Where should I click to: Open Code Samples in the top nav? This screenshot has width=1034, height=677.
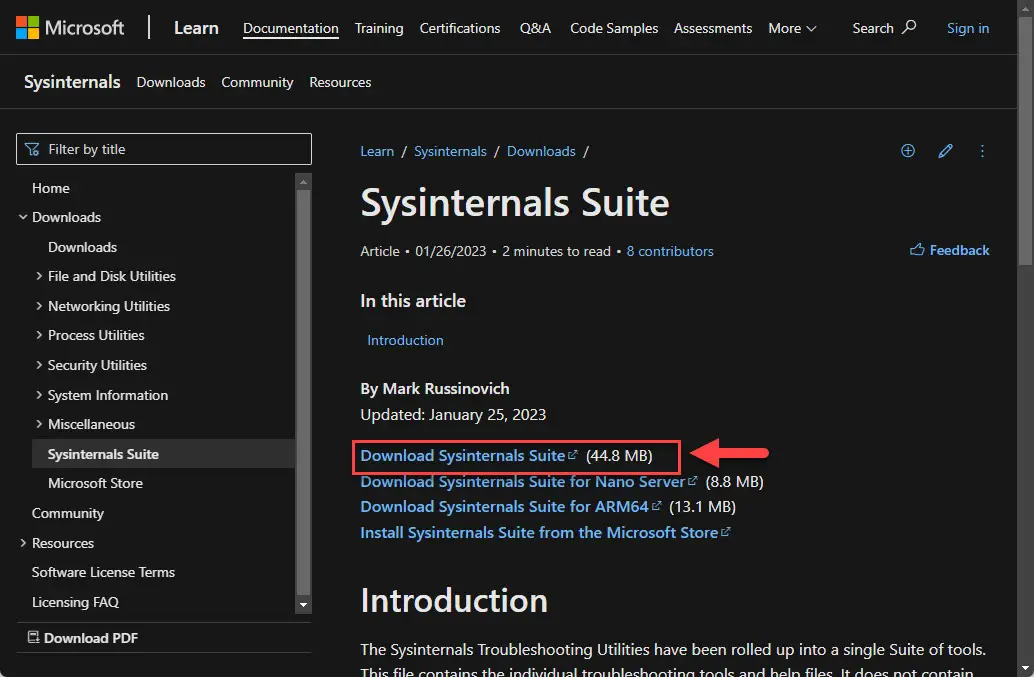coord(614,28)
